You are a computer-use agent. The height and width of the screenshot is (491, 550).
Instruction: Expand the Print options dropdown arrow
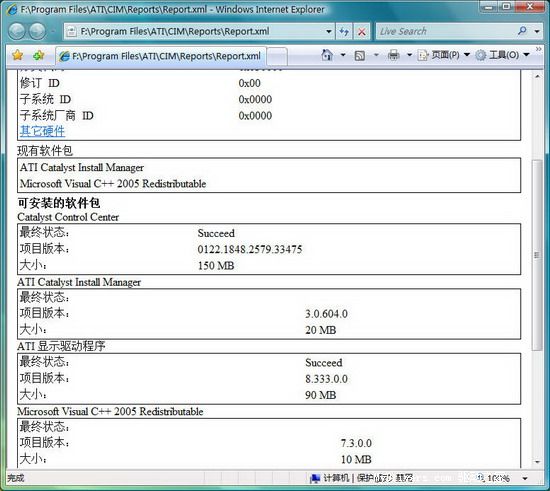pos(409,55)
